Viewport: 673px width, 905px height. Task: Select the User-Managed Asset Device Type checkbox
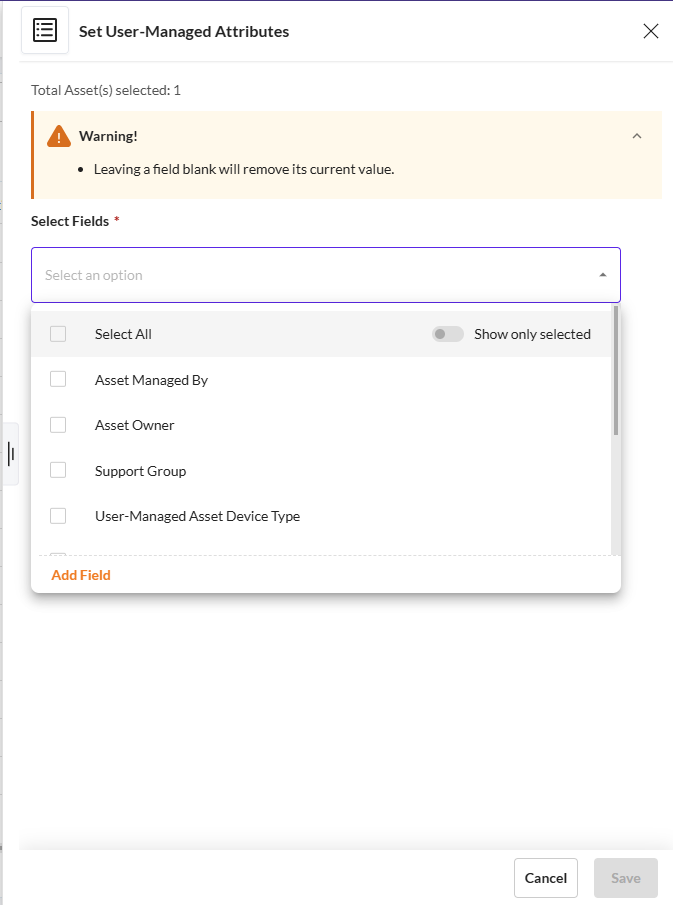pyautogui.click(x=58, y=515)
